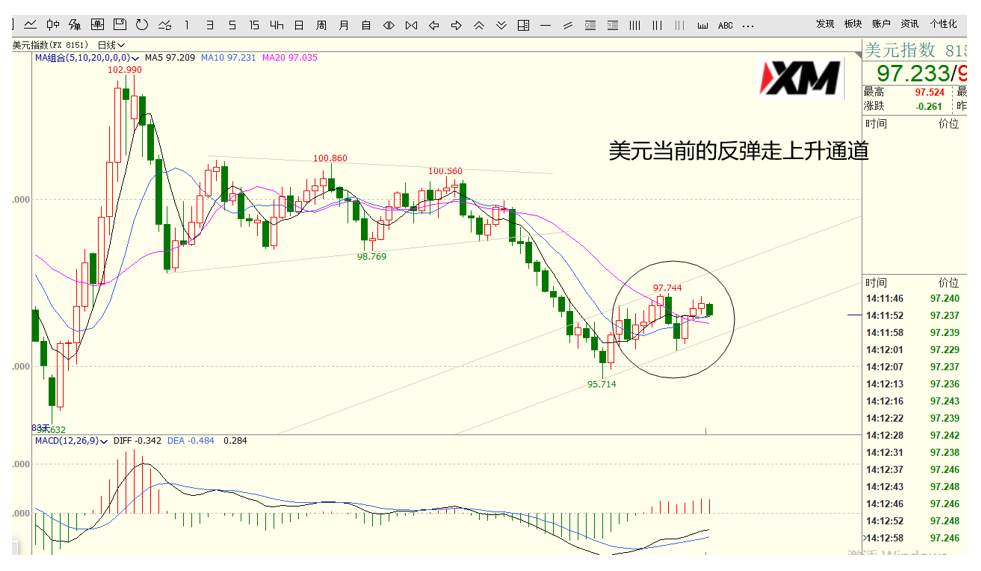Click the 14:12:58 tick row
The height and width of the screenshot is (571, 981).
point(912,538)
